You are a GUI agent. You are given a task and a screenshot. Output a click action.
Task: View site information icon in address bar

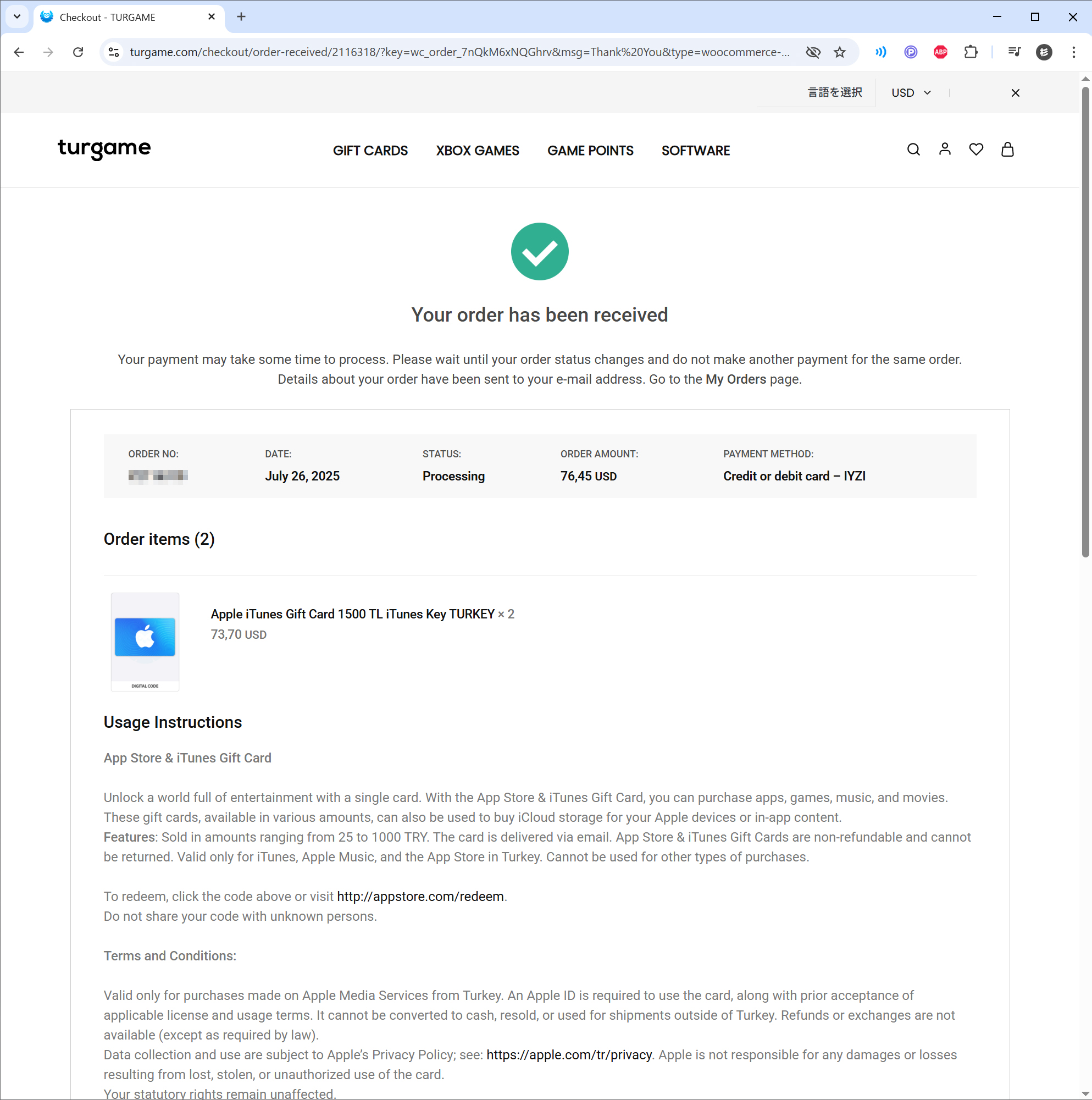pyautogui.click(x=114, y=52)
